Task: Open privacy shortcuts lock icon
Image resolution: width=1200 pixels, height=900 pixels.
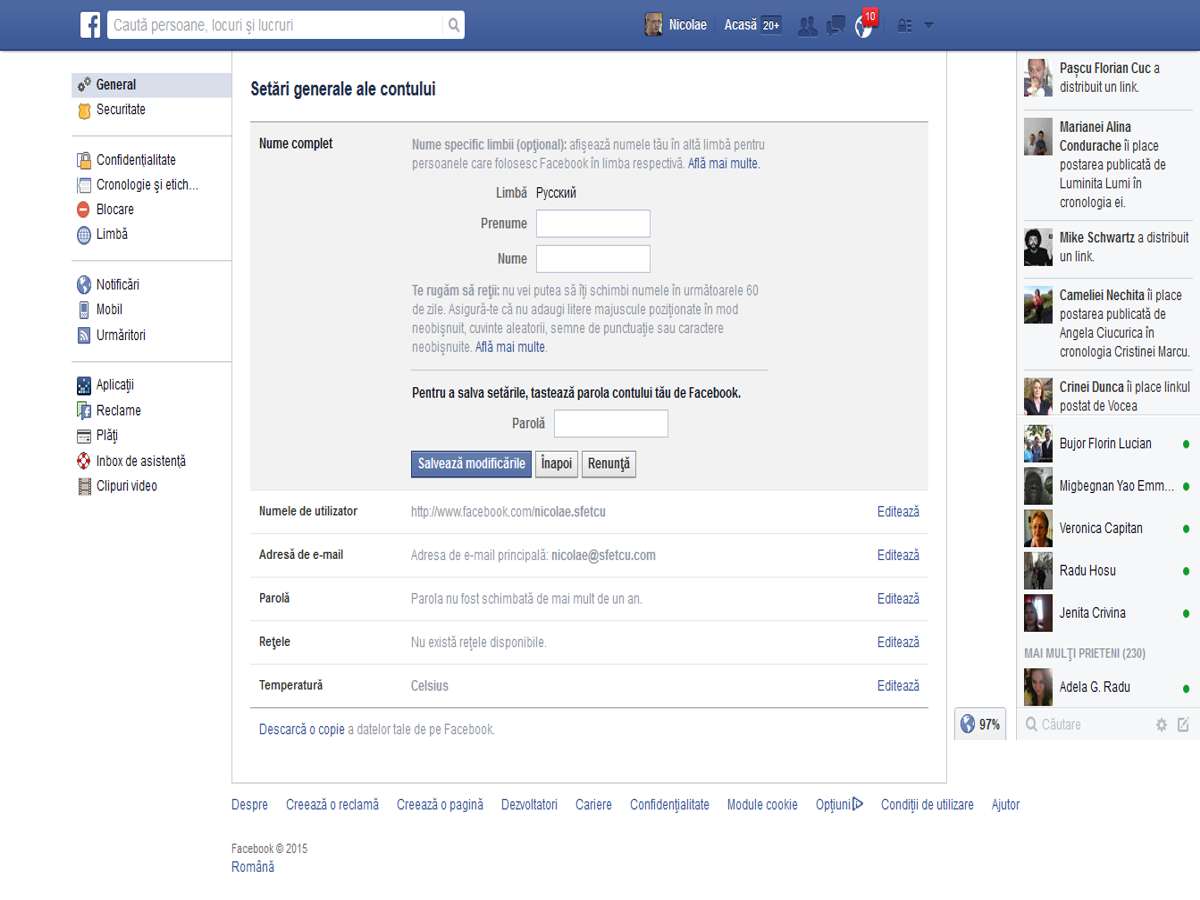Action: click(904, 26)
